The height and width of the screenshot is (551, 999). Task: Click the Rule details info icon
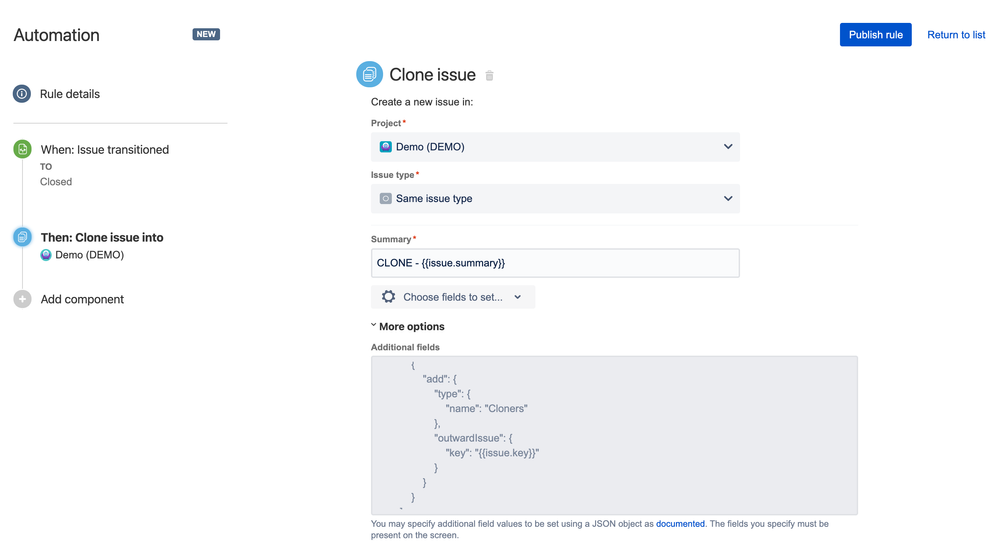click(22, 94)
